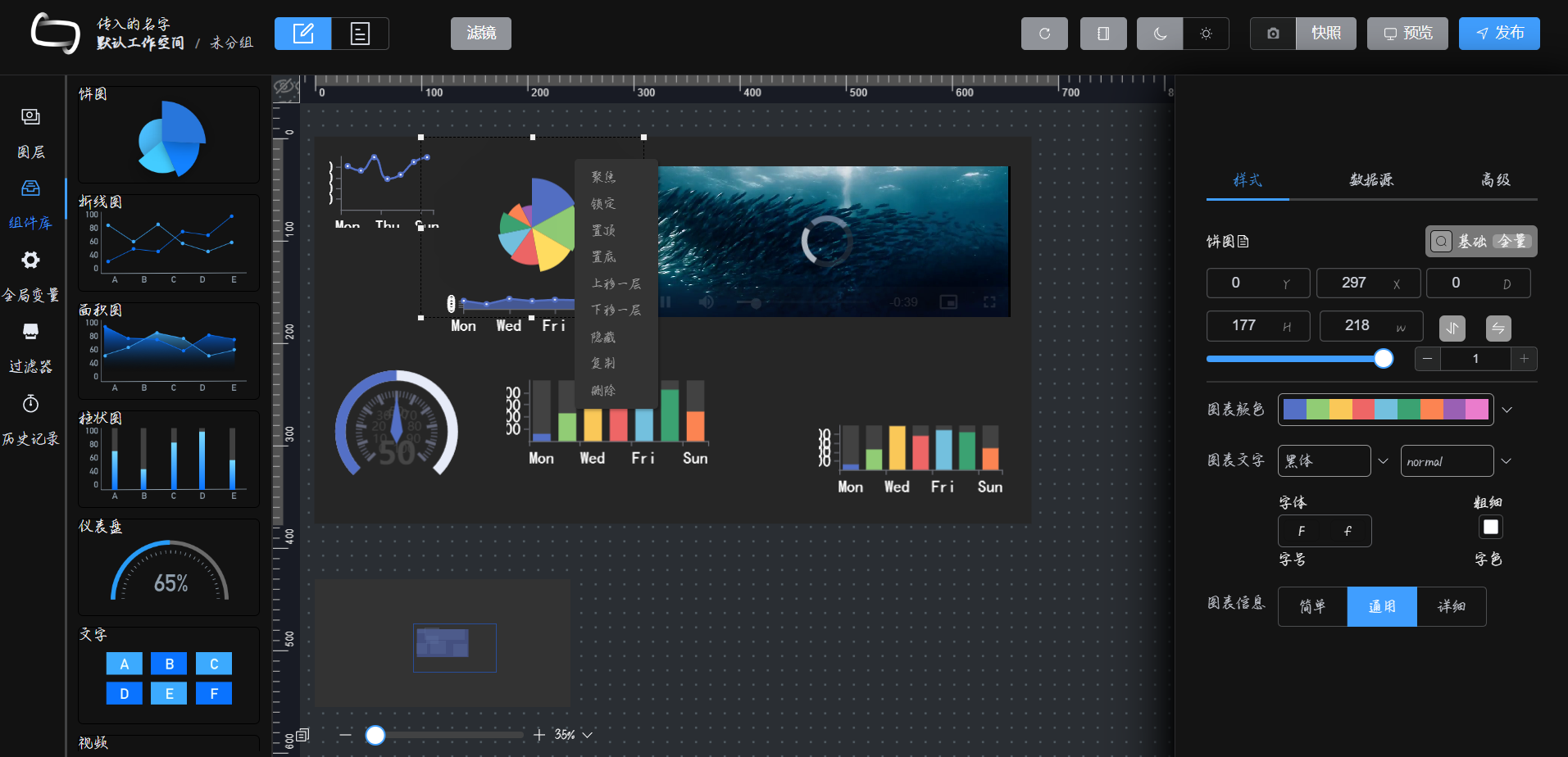
Task: Enable light theme sun icon
Action: point(1206,34)
